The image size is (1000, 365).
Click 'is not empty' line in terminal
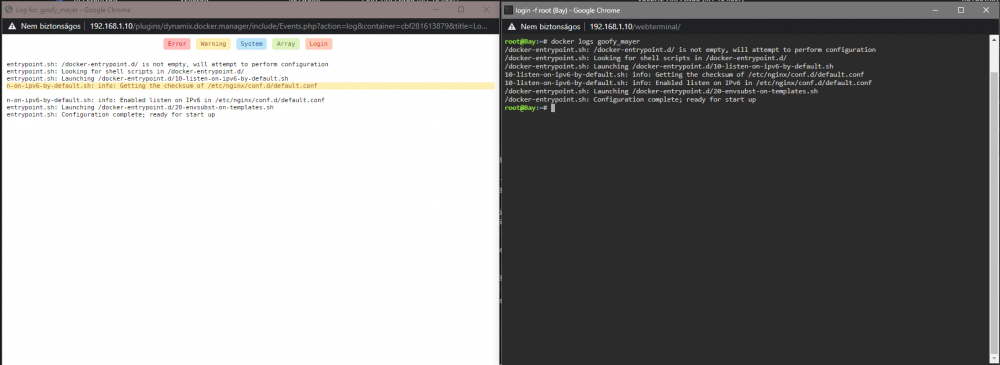[x=690, y=49]
